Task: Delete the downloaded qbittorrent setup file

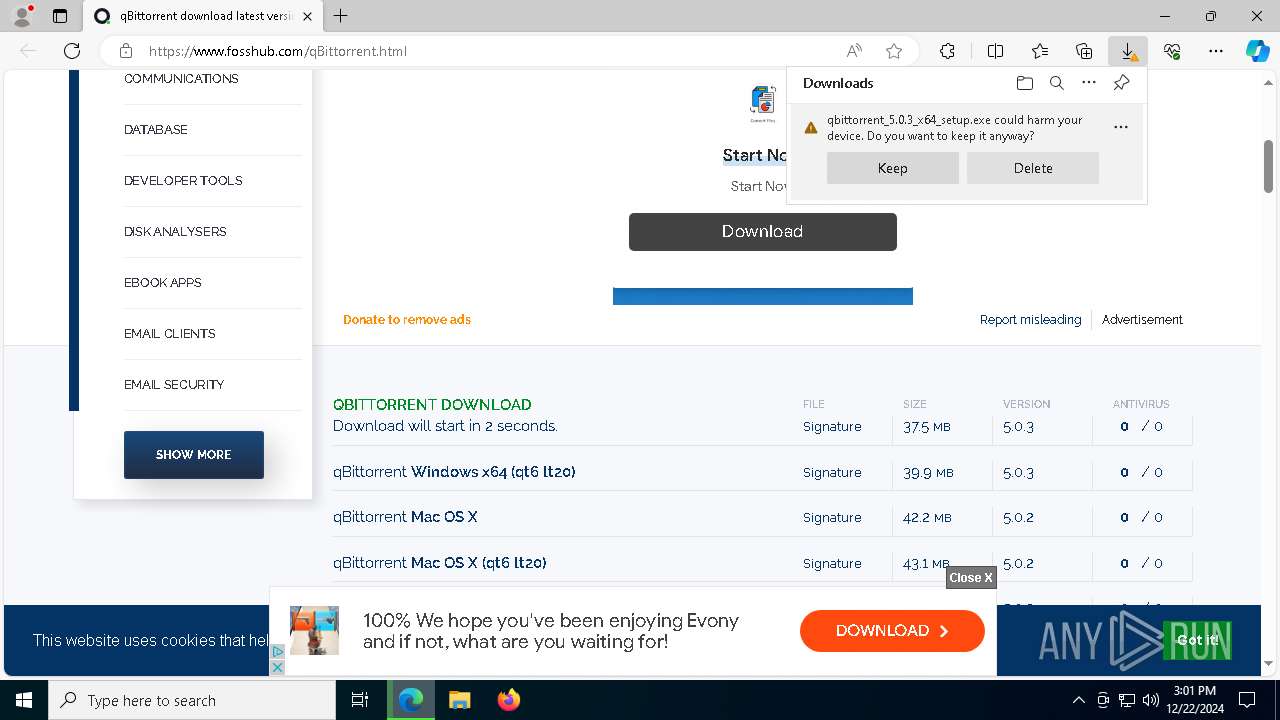Action: [x=1033, y=168]
